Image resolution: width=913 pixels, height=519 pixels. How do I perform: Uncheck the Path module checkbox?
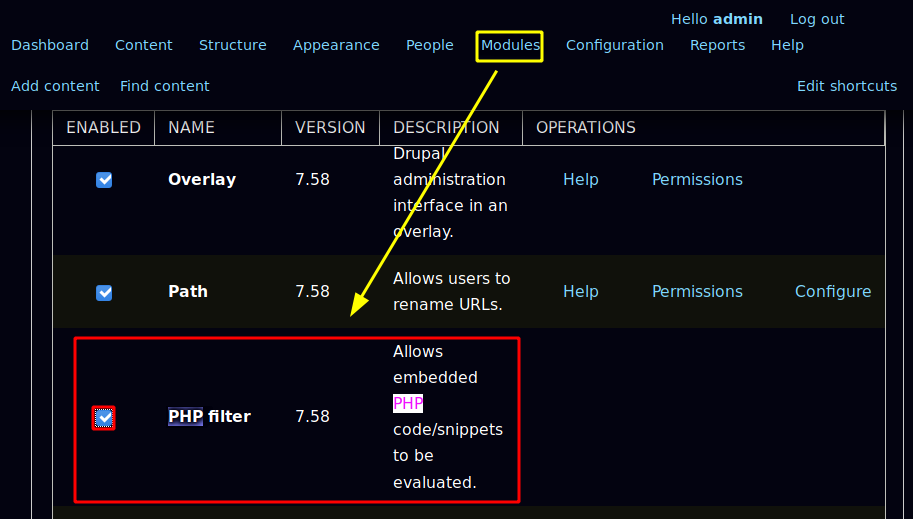pos(104,292)
